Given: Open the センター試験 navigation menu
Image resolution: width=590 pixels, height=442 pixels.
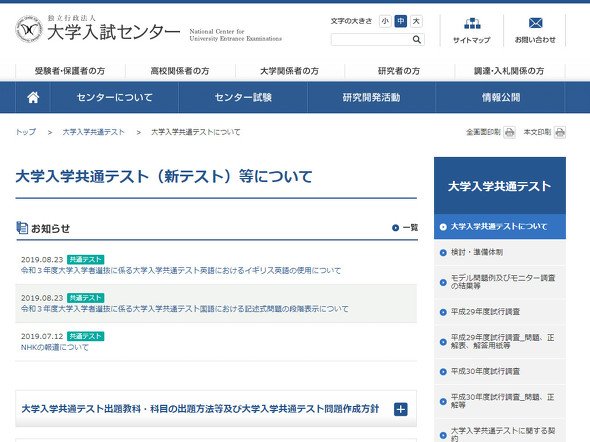Looking at the screenshot, I should pos(243,97).
